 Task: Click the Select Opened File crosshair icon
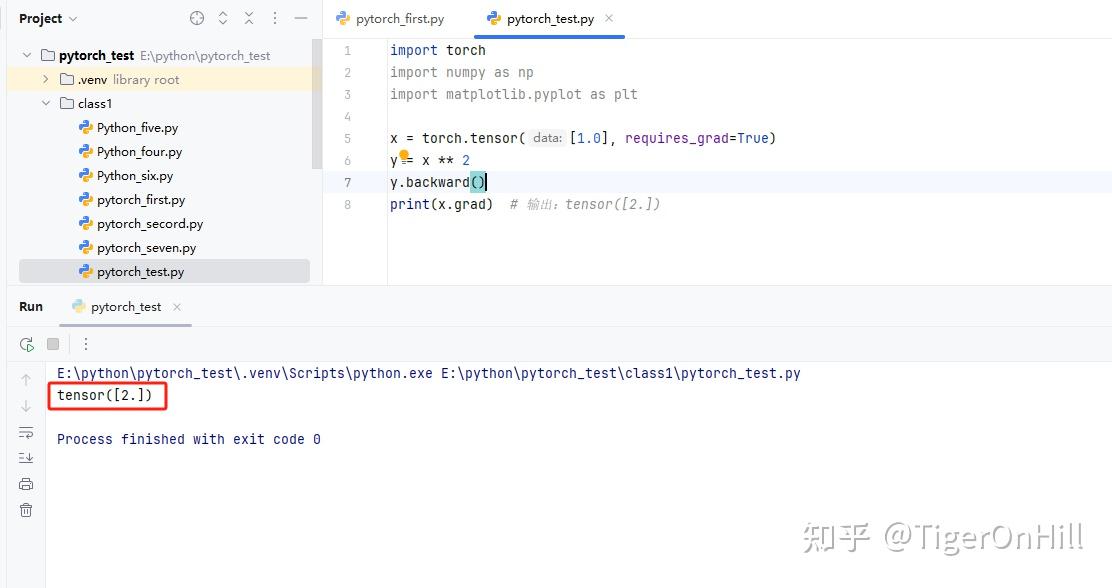(196, 17)
